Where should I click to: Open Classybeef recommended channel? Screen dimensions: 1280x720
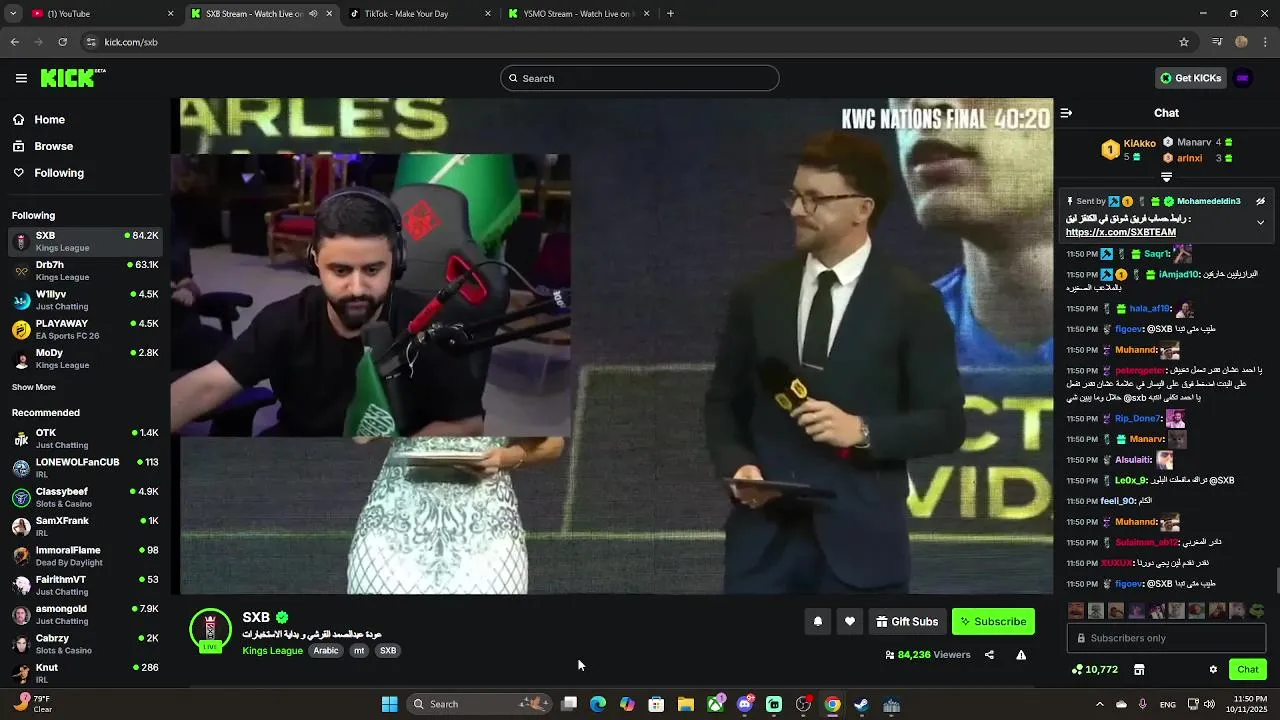point(85,497)
